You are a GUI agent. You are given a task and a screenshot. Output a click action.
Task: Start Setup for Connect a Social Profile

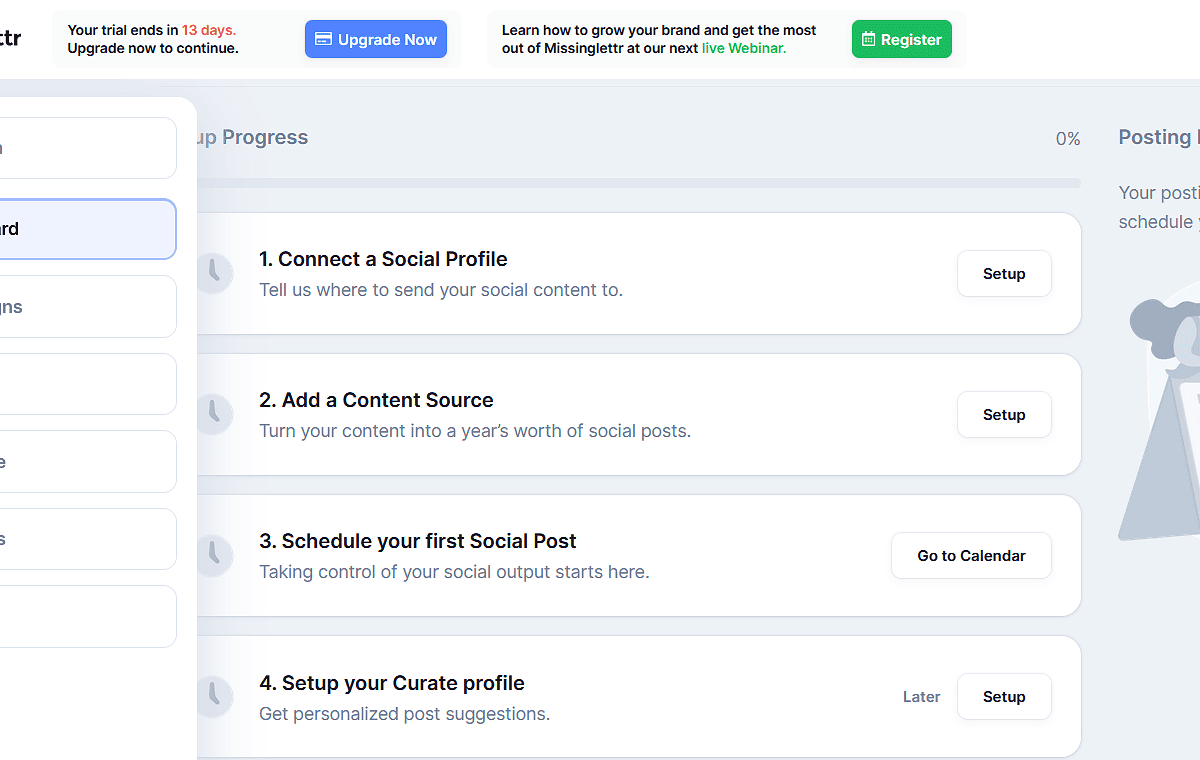point(1004,274)
